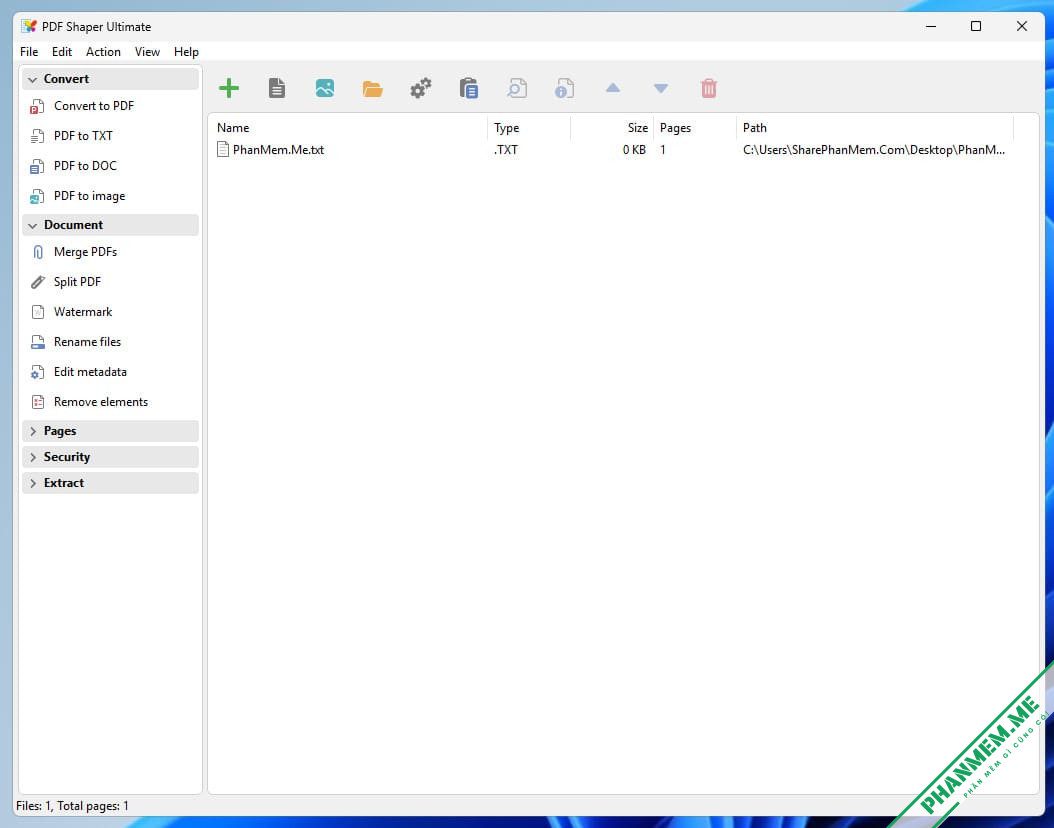
Task: Click the PDF Shaper Ultimate title bar logo
Action: coord(29,26)
